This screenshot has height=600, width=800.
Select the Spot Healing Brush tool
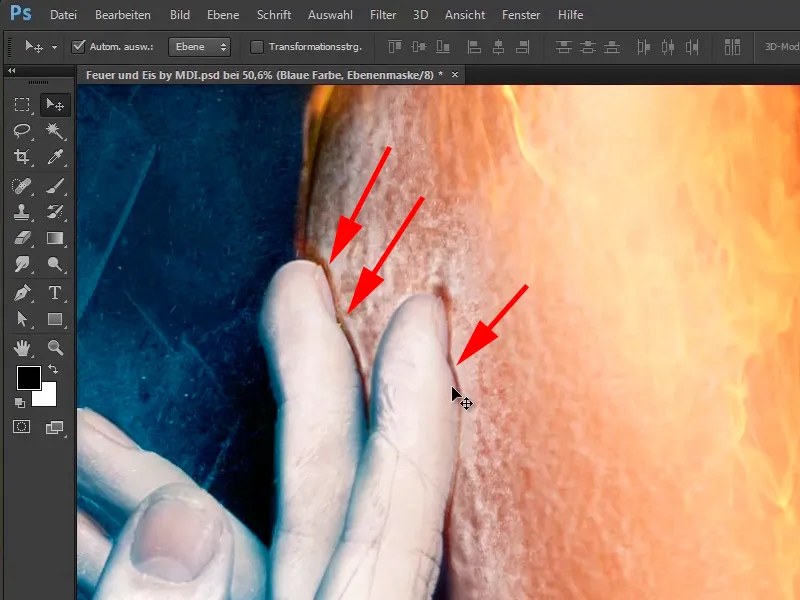pyautogui.click(x=21, y=186)
